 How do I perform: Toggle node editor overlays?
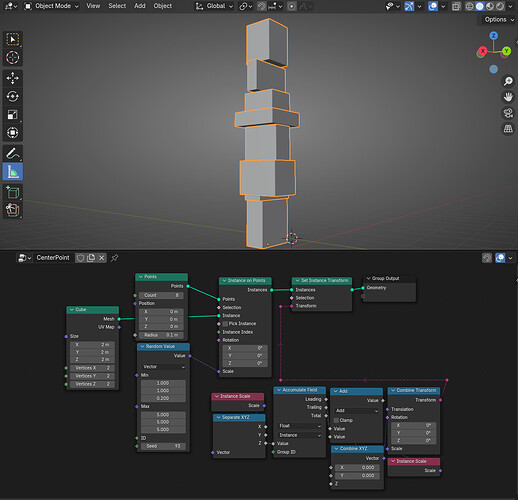[x=500, y=258]
